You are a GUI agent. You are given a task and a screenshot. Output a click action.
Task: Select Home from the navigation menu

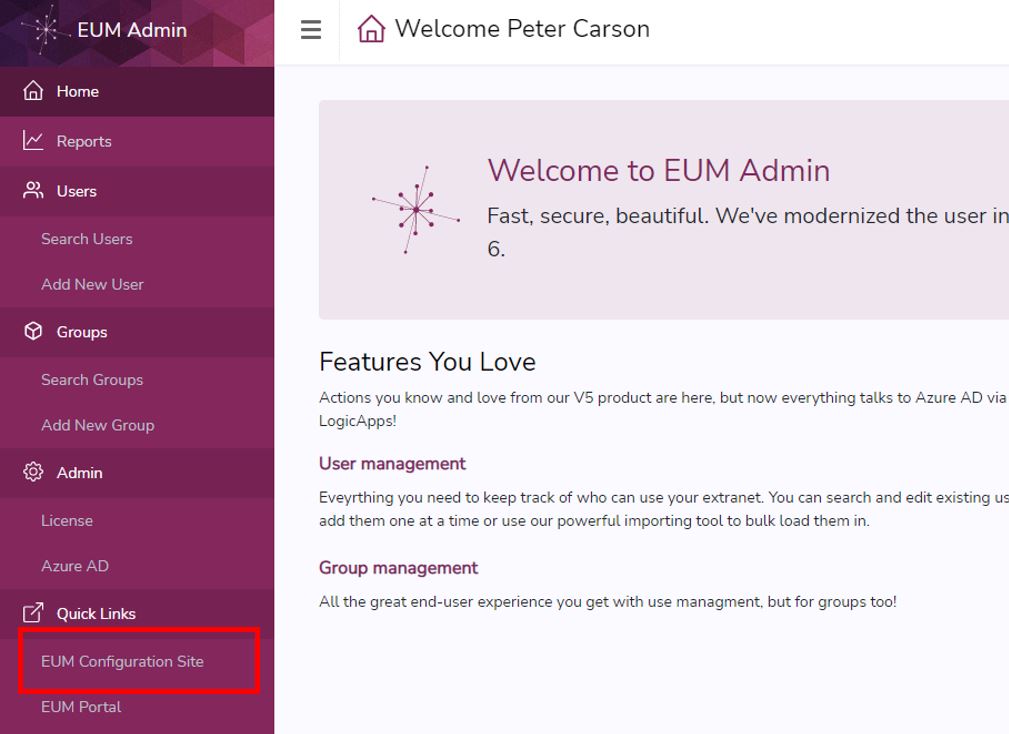(x=80, y=91)
